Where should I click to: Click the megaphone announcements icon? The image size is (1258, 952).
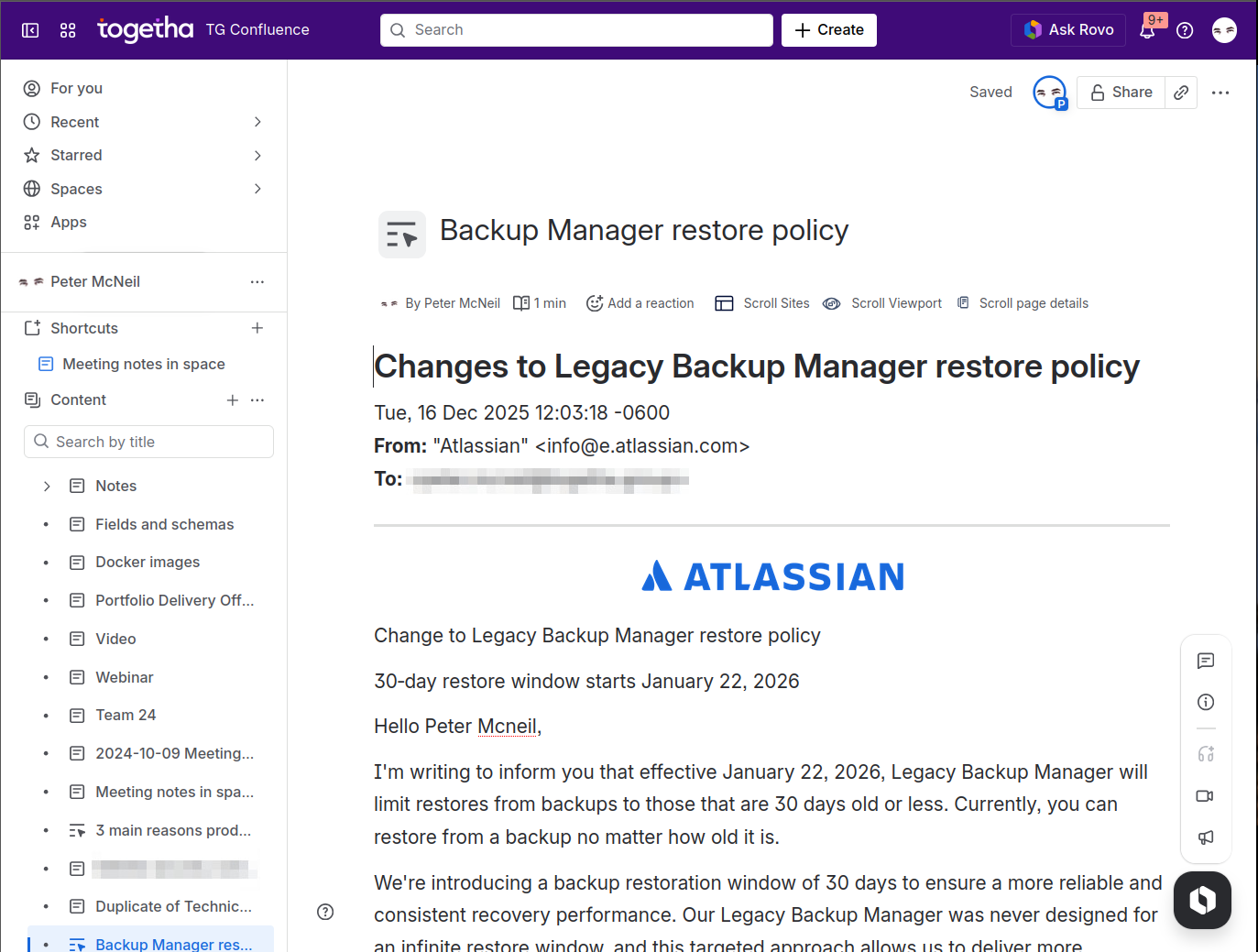[x=1205, y=837]
